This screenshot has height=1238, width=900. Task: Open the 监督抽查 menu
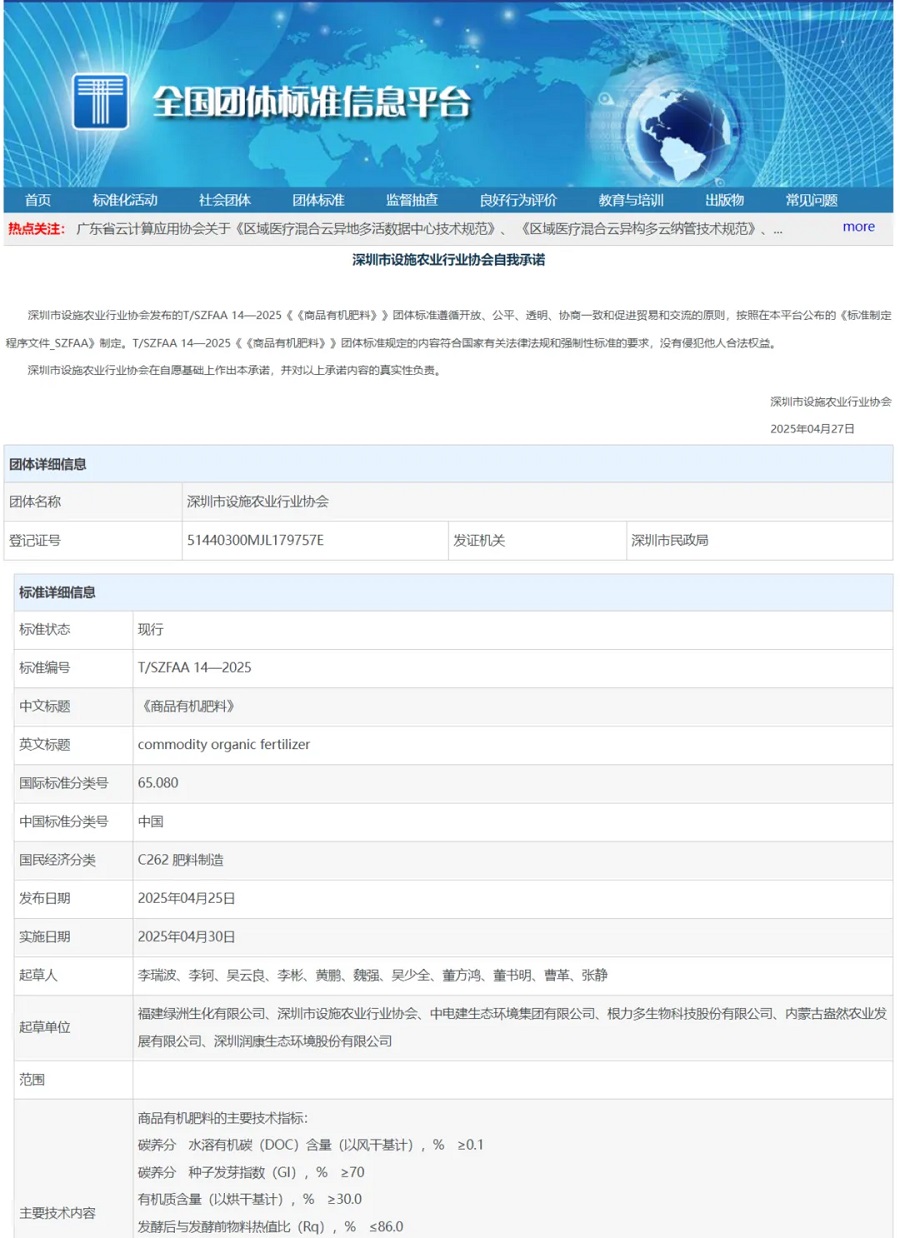click(x=412, y=200)
